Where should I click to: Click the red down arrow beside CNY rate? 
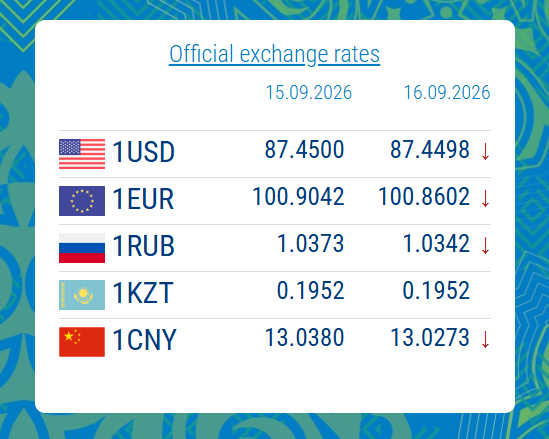click(485, 340)
